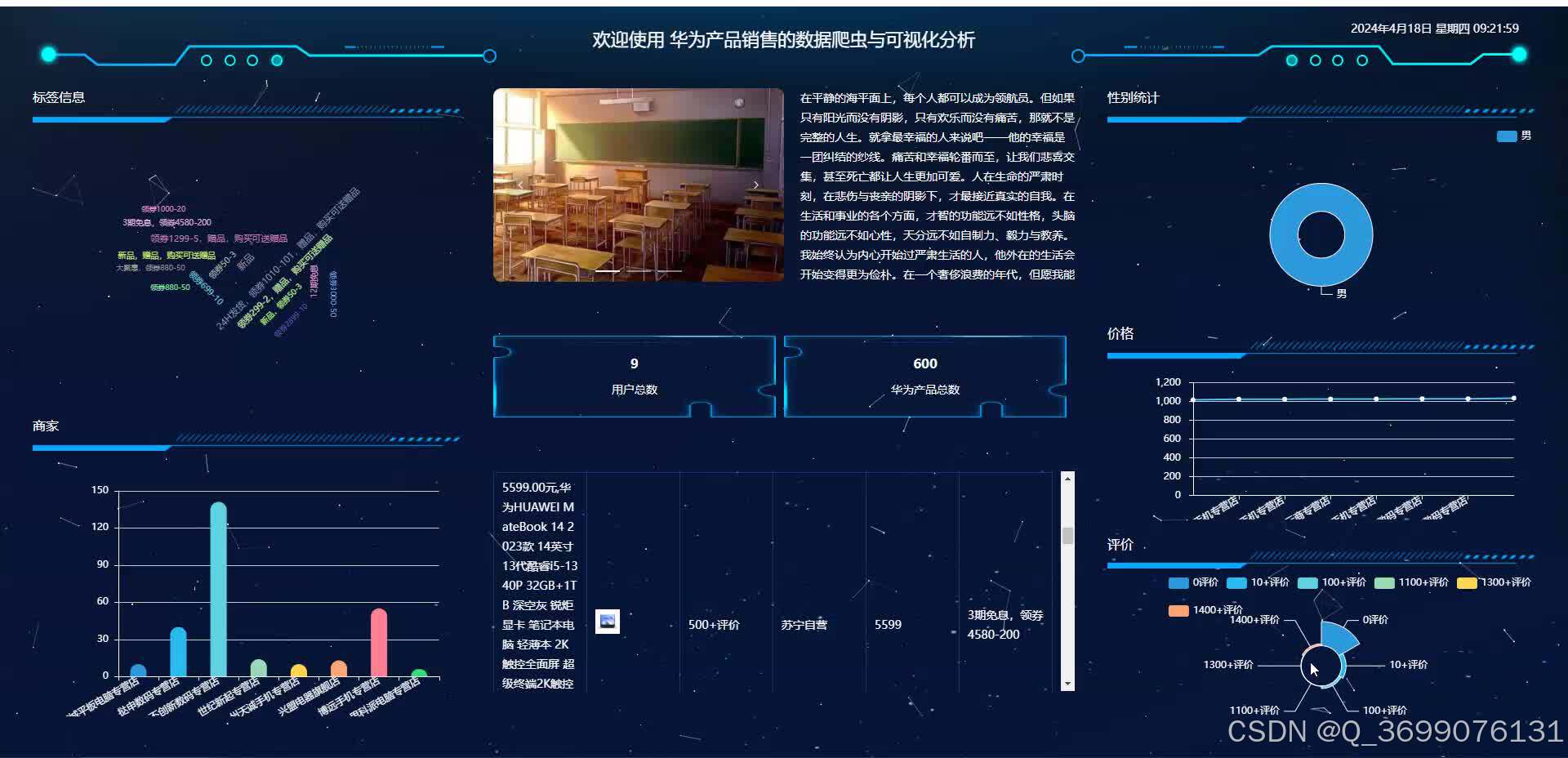This screenshot has width=1568, height=758.
Task: Click the 标签信息 panel heading
Action: pyautogui.click(x=59, y=97)
